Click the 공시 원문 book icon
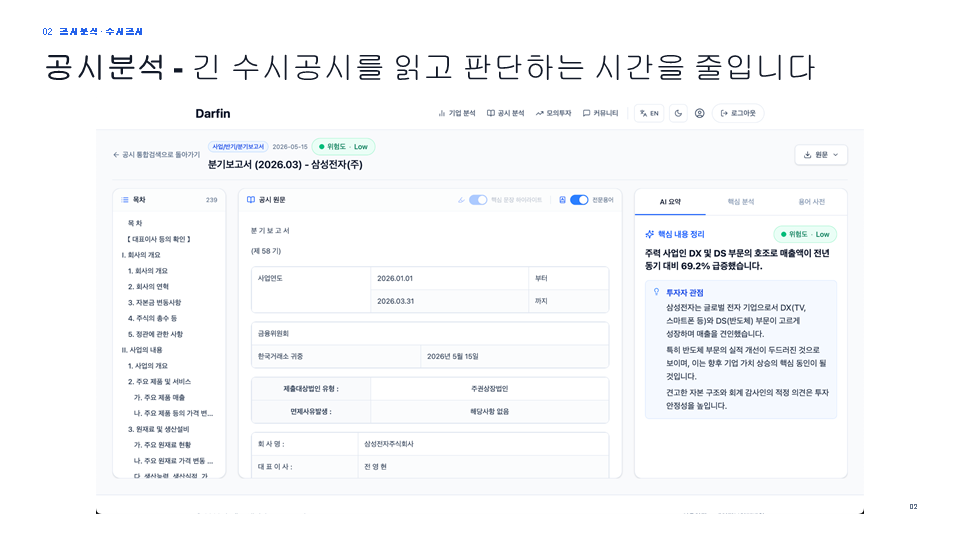The width and height of the screenshot is (960, 540). pos(250,200)
